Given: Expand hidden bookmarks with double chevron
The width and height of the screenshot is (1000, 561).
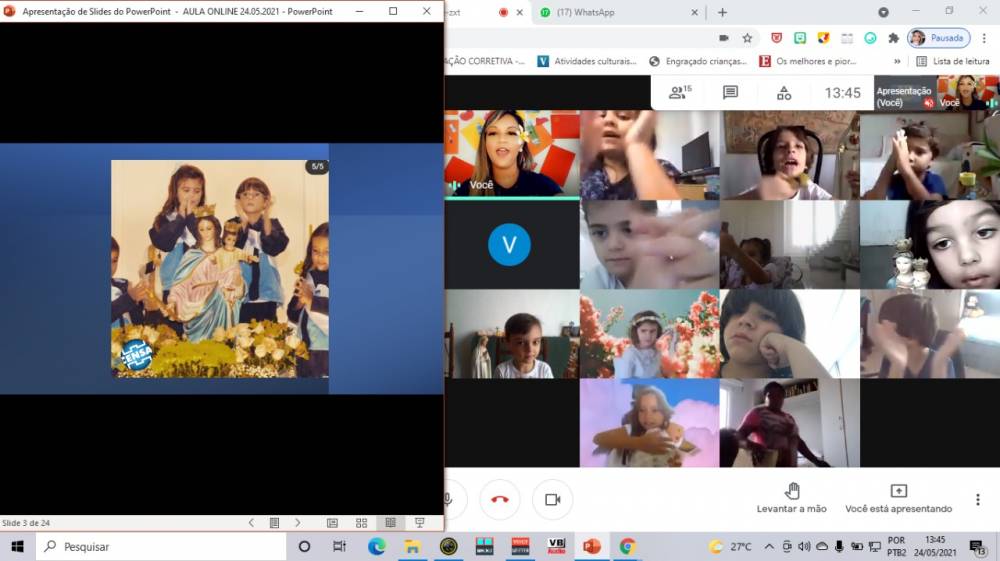Looking at the screenshot, I should pyautogui.click(x=897, y=61).
